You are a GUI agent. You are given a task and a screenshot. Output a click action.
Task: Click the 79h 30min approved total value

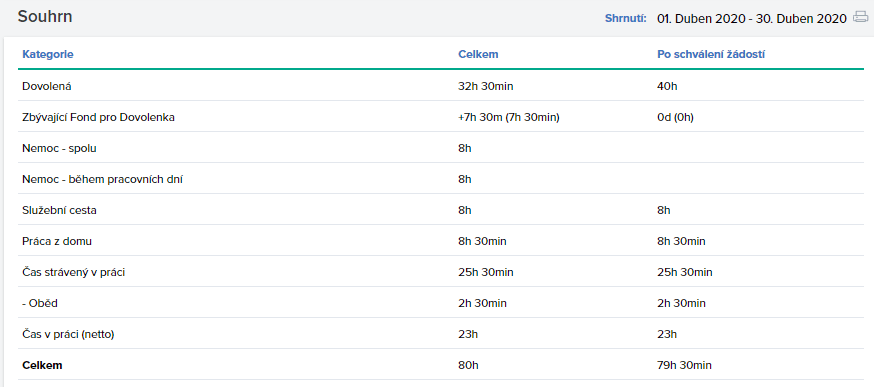click(x=684, y=366)
